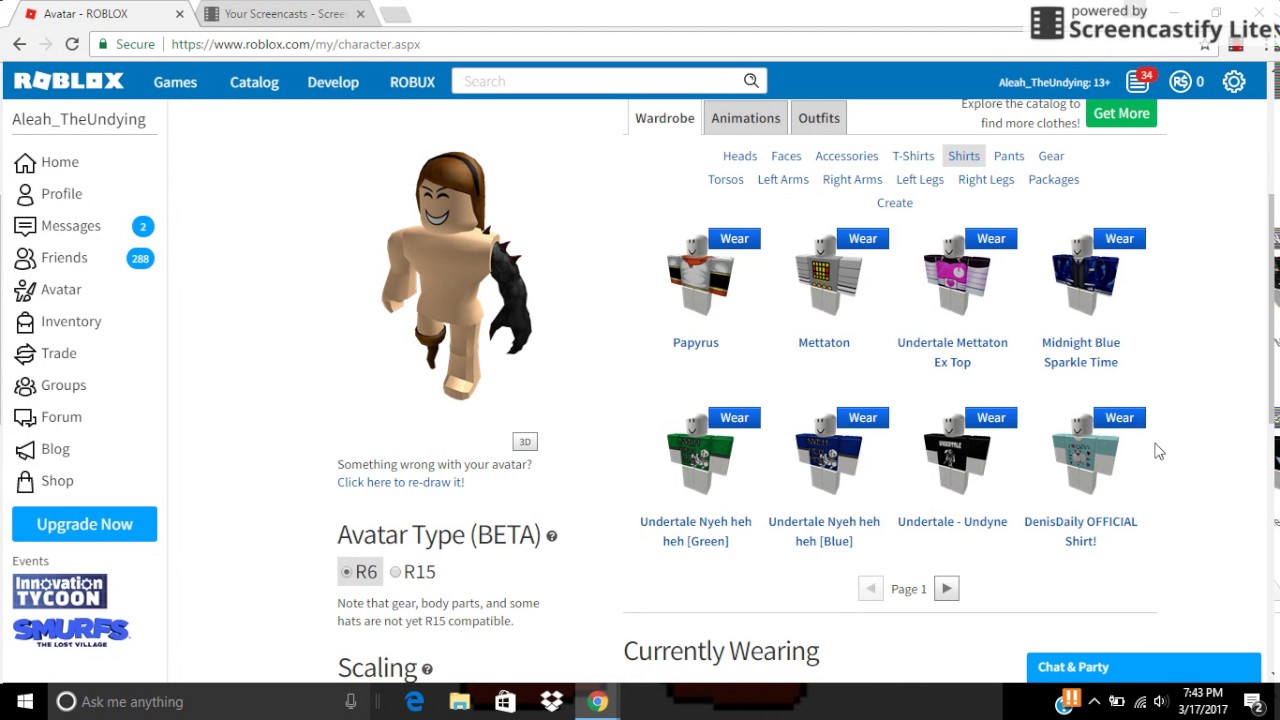The height and width of the screenshot is (720, 1280).
Task: Show help for Avatar Type (BETA)
Action: click(x=551, y=536)
